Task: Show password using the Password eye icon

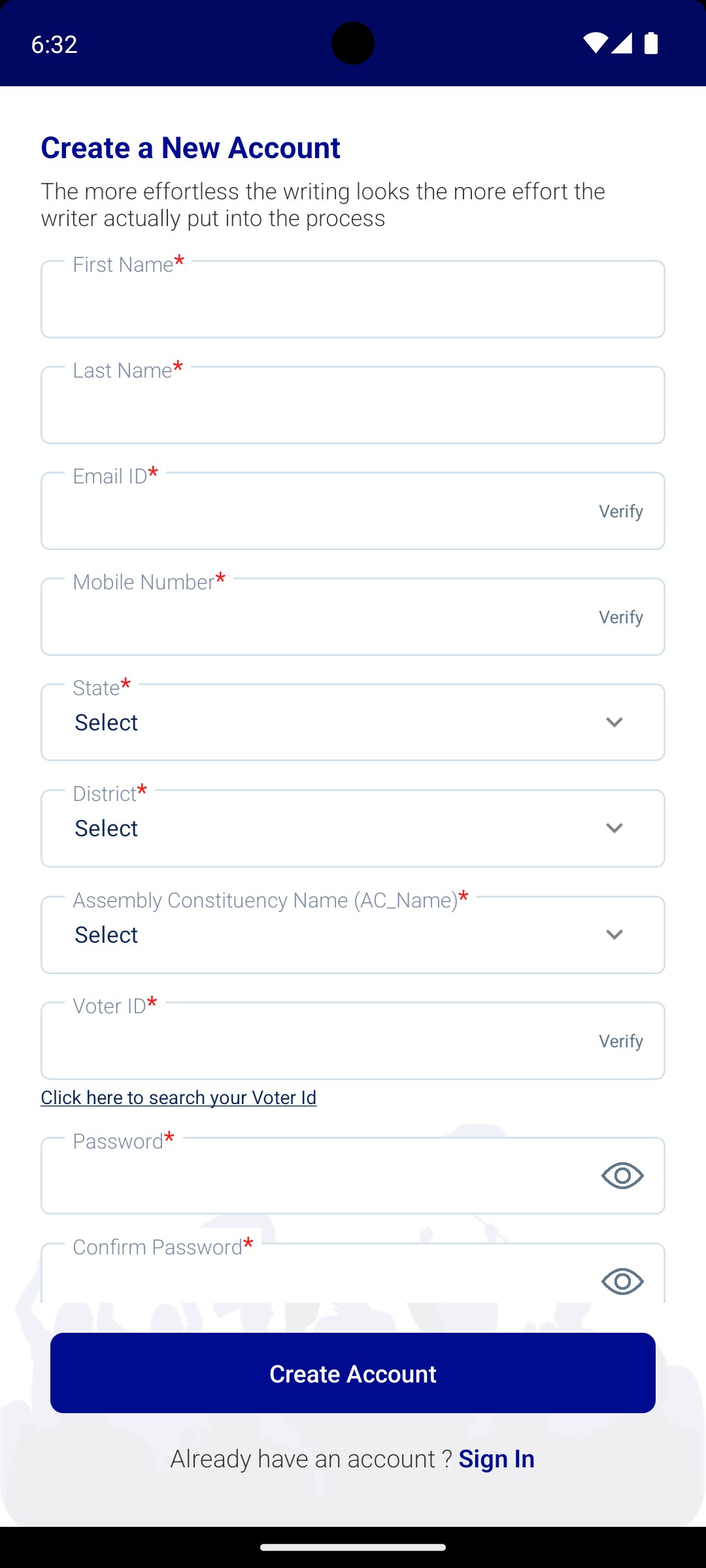Action: coord(622,1176)
